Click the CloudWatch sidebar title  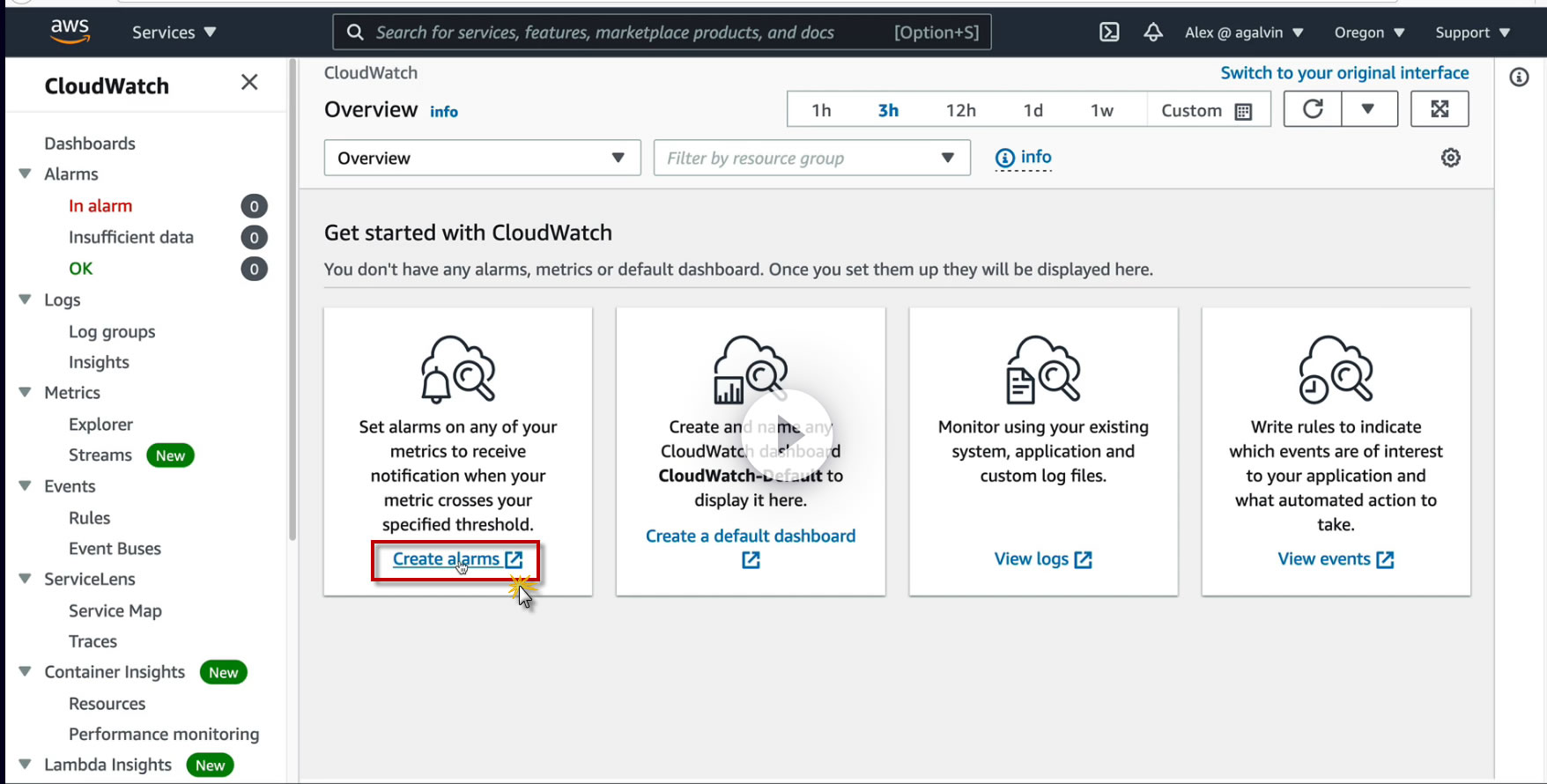[107, 86]
